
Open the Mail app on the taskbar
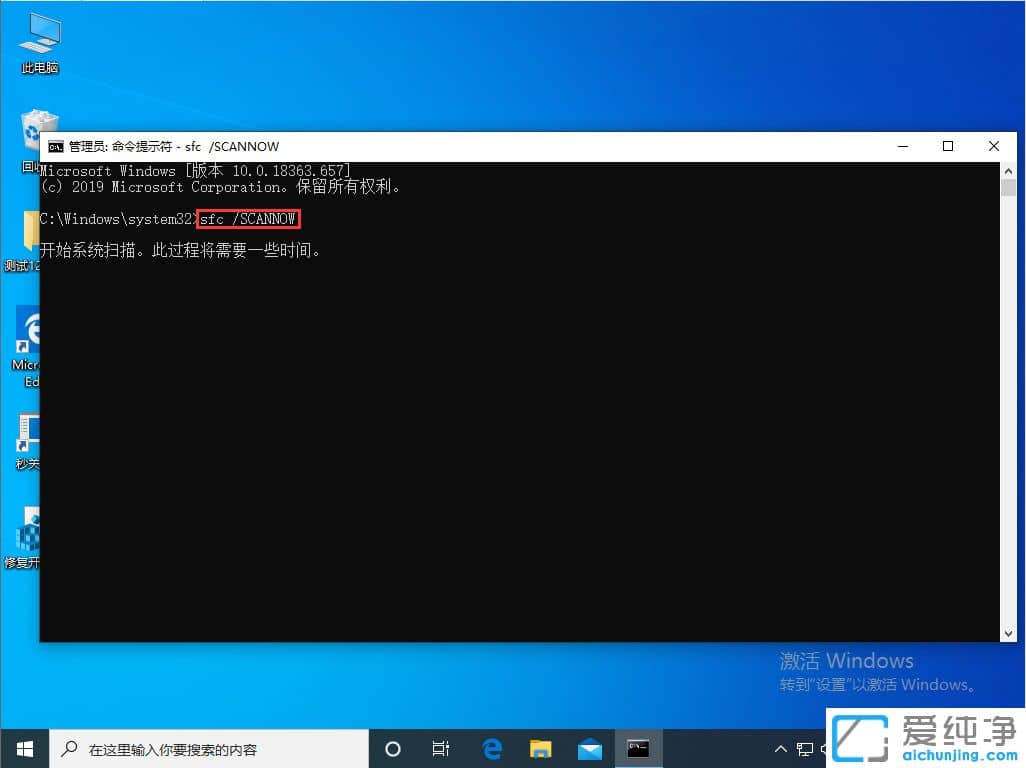(x=589, y=748)
